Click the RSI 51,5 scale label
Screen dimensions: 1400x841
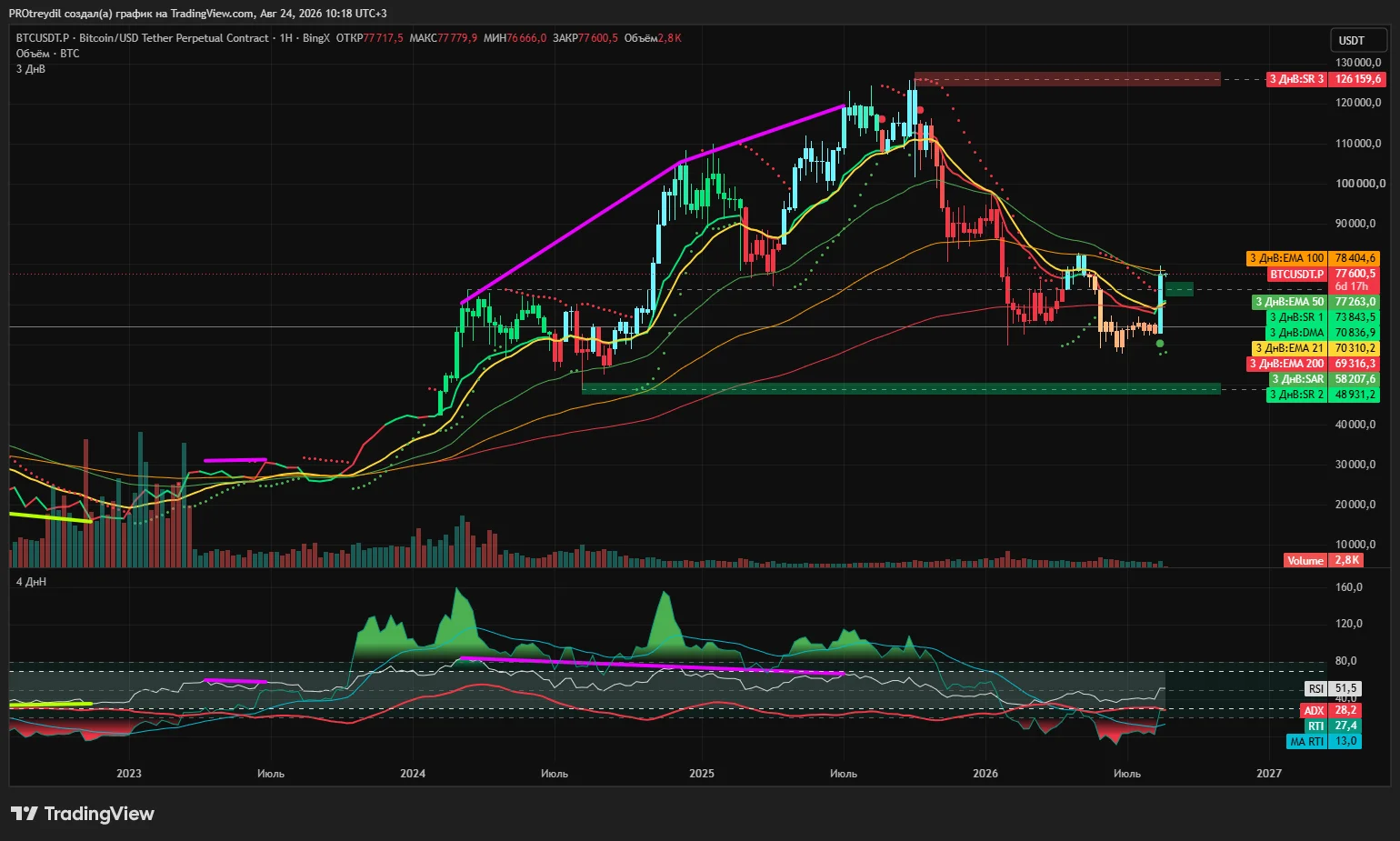pos(1333,689)
